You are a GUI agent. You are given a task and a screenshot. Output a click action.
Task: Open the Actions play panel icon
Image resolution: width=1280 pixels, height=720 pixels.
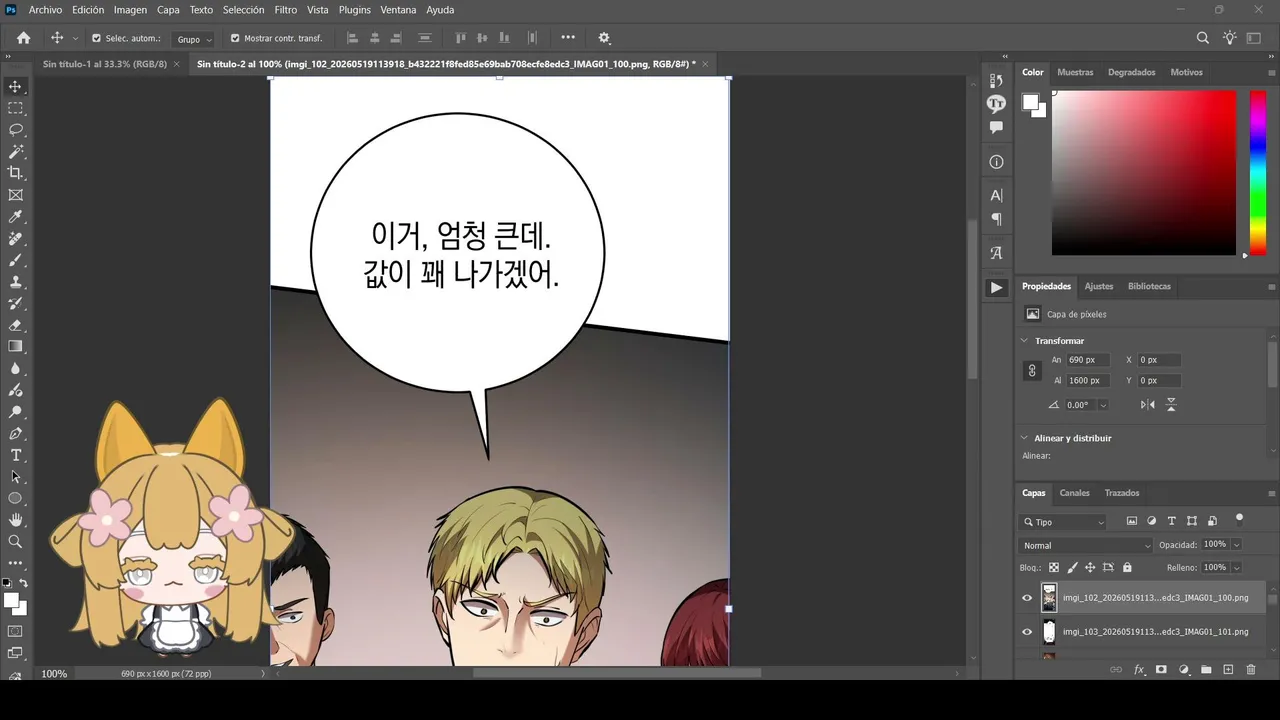tap(996, 288)
